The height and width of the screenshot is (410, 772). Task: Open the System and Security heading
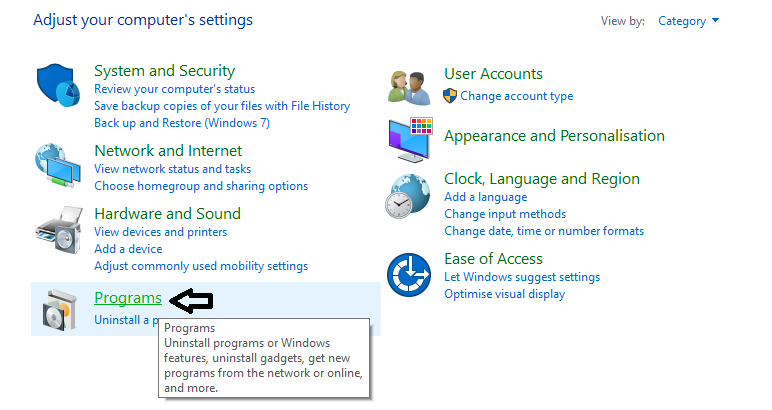click(x=164, y=71)
